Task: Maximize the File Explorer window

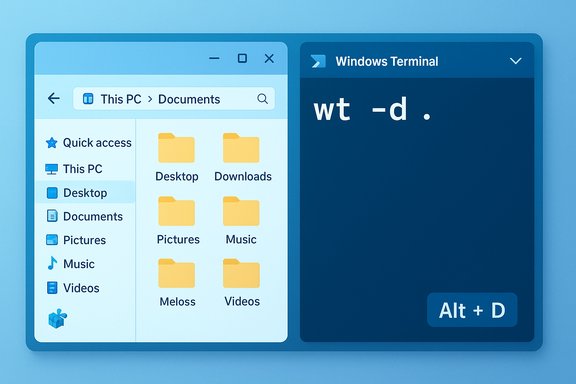Action: [x=242, y=58]
